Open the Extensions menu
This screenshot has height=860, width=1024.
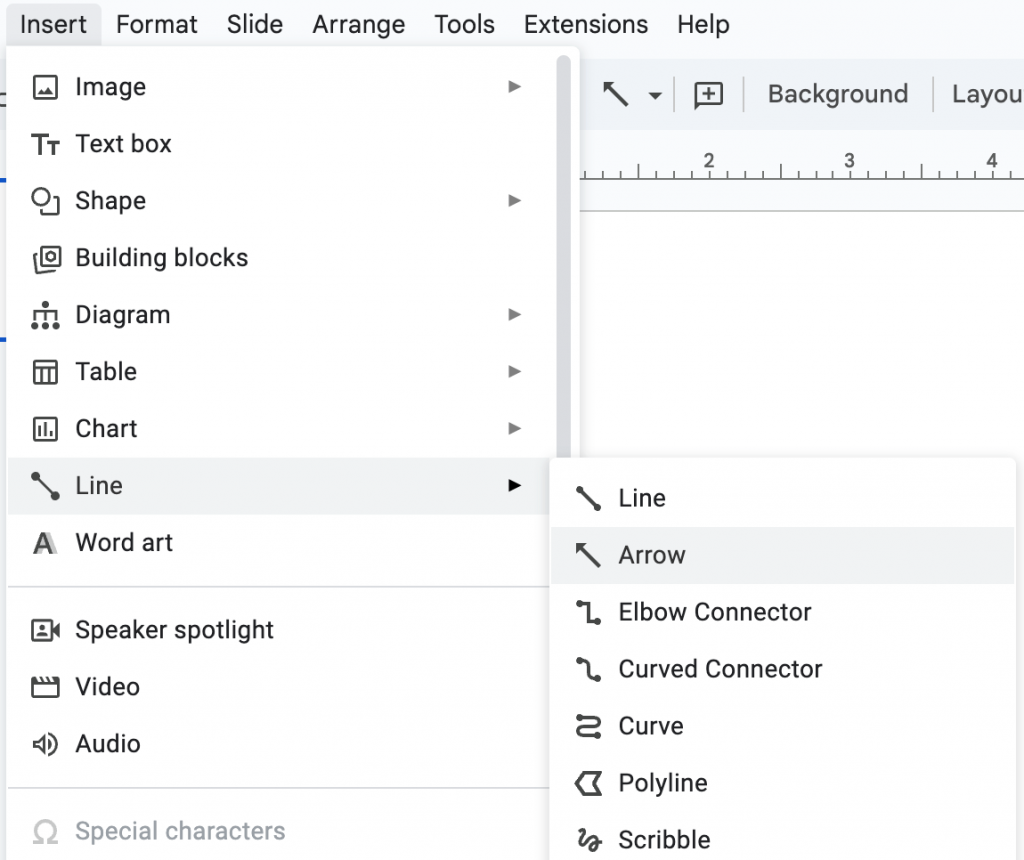point(586,24)
